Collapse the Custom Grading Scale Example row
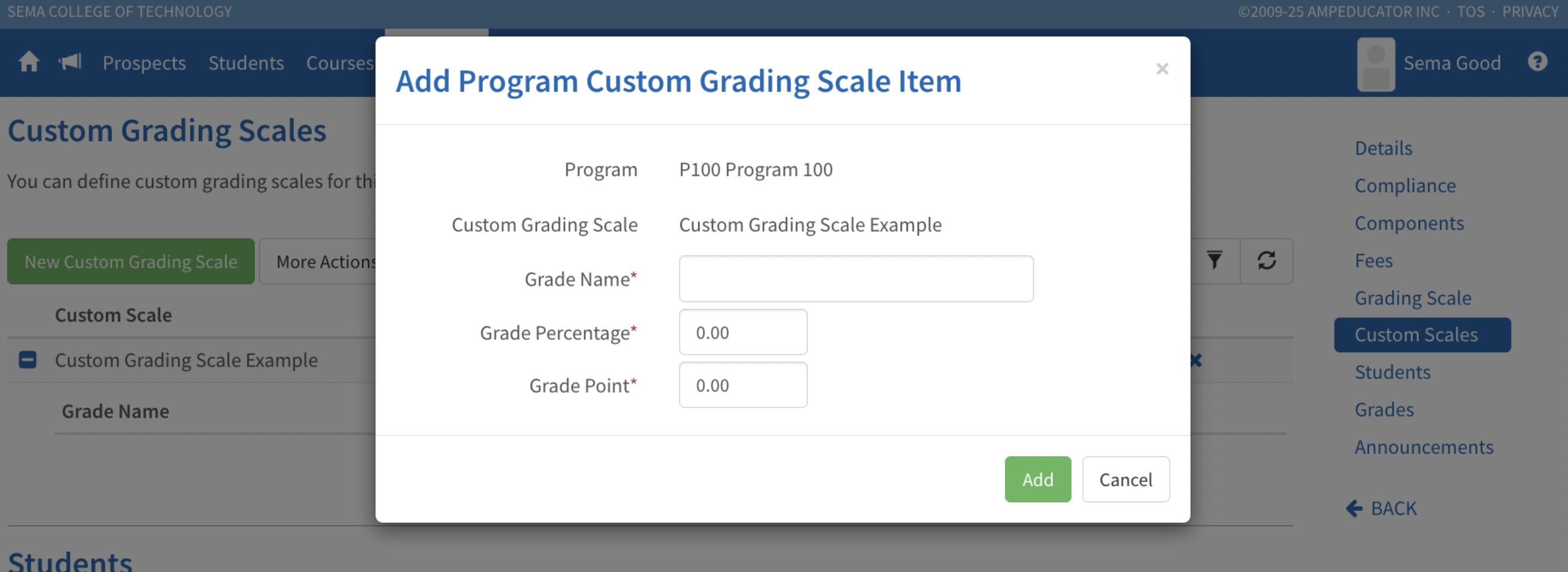1568x572 pixels. pos(27,360)
